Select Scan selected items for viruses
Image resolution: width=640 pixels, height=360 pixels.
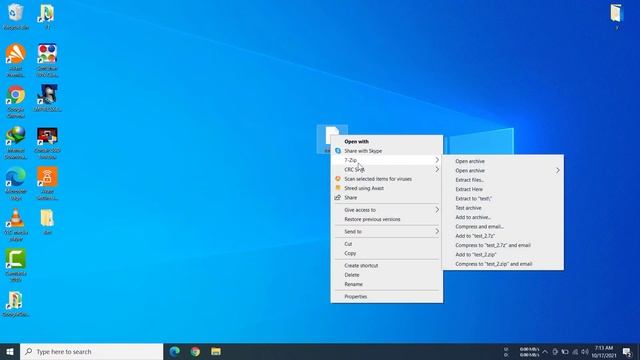tap(387, 179)
